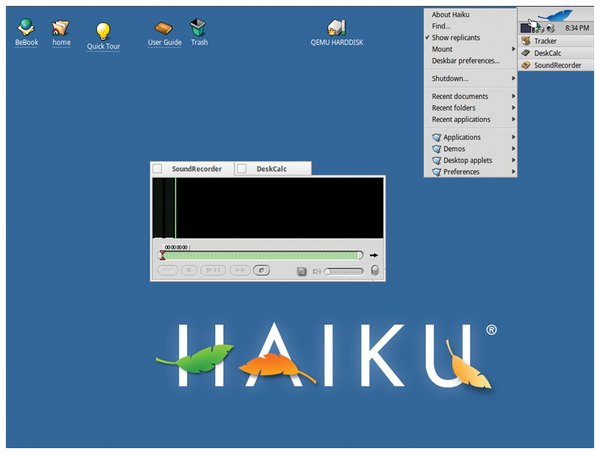Click the volume speaker tray icon in Deskbar

550,28
